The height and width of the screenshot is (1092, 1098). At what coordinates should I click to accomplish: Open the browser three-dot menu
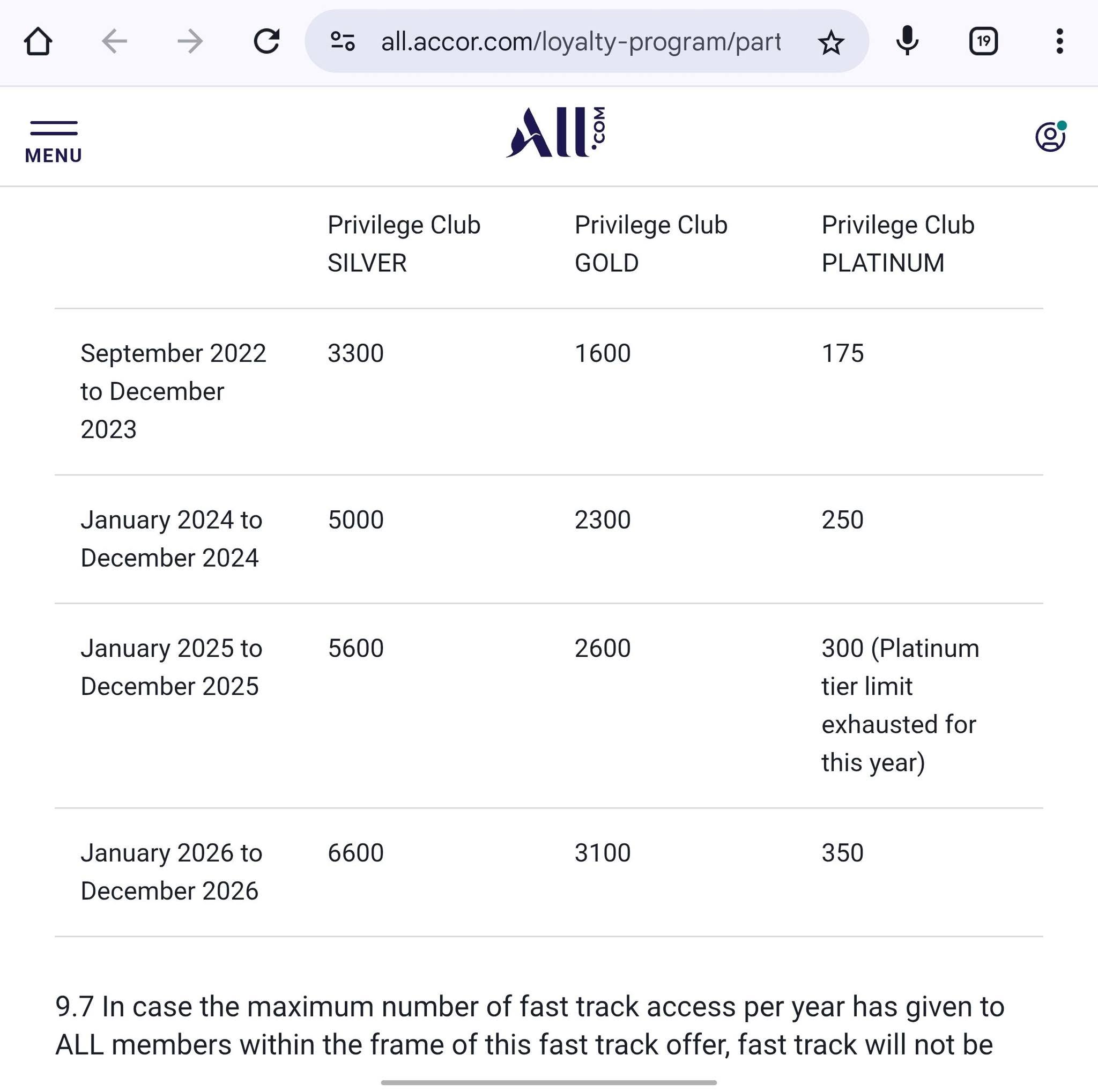coord(1059,41)
